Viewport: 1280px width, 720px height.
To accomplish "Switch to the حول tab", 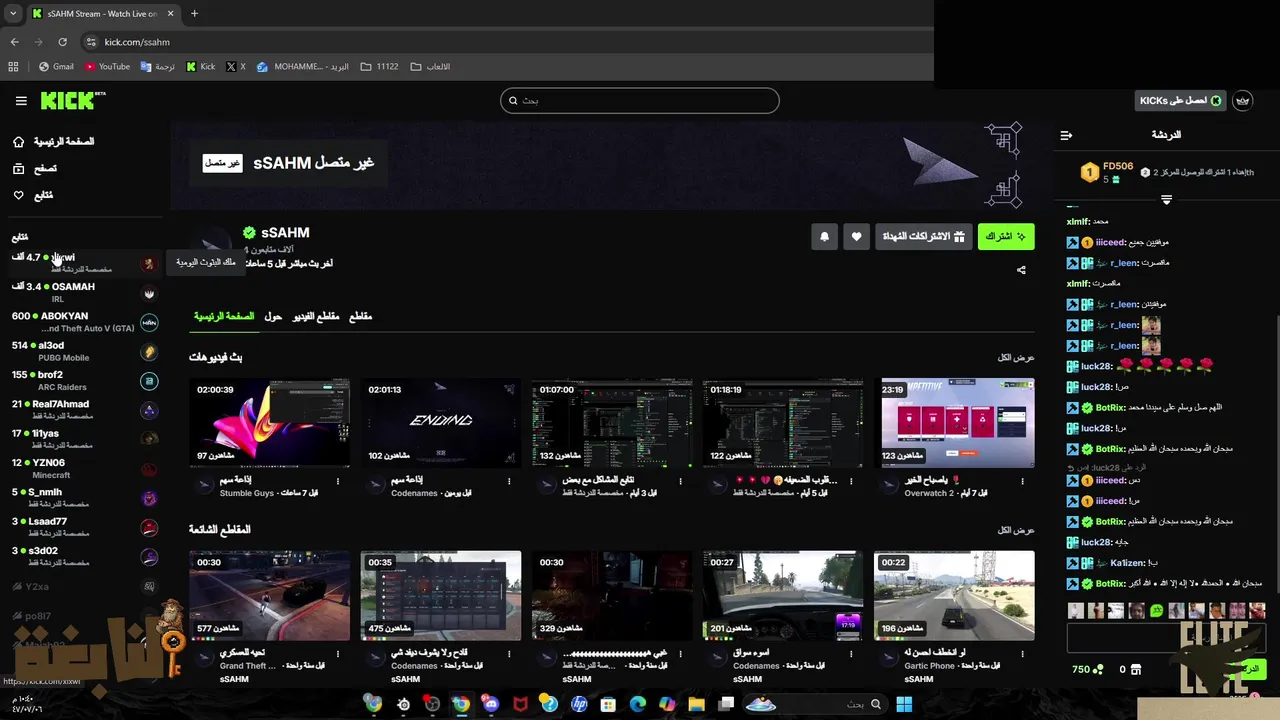I will click(x=273, y=317).
